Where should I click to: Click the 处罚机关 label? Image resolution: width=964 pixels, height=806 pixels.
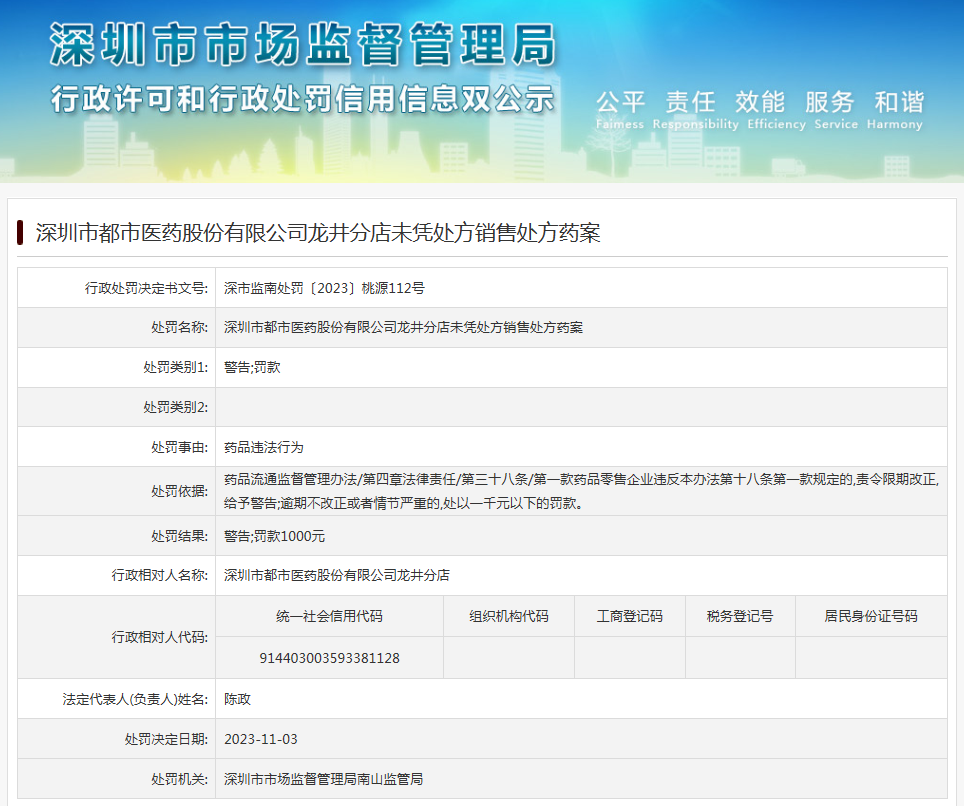[180, 779]
